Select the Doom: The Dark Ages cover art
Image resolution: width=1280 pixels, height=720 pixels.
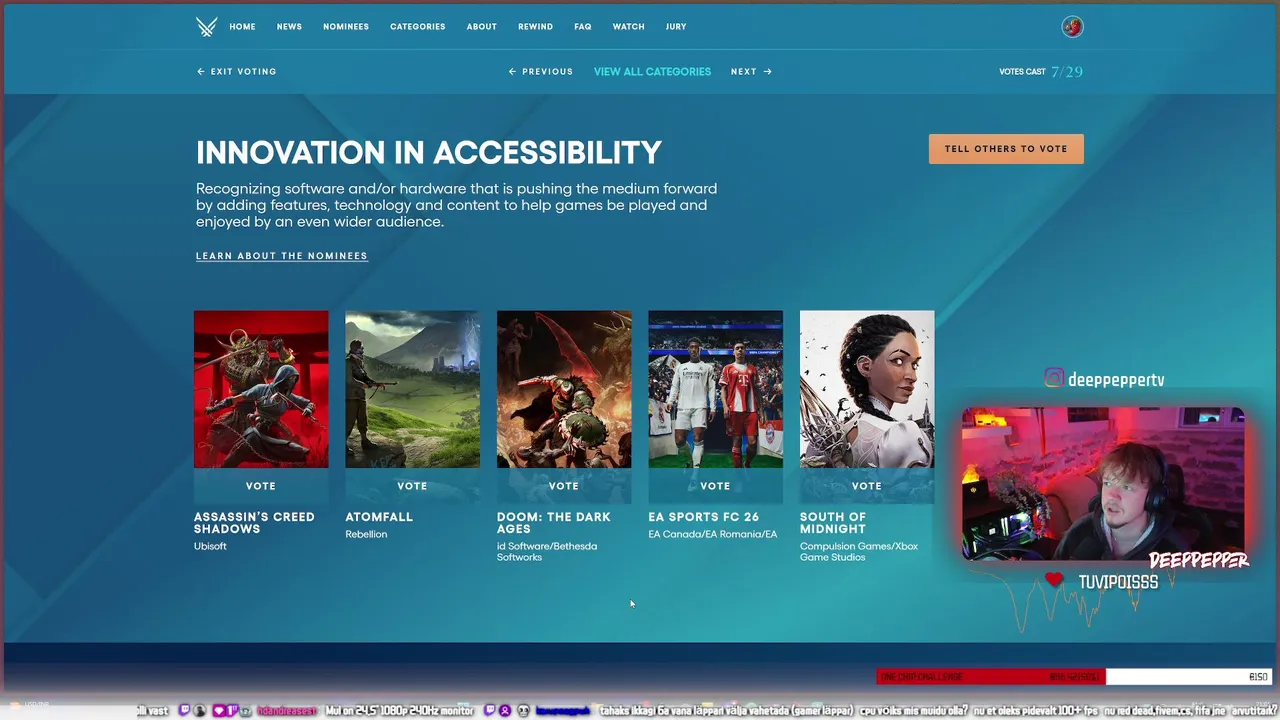(564, 389)
